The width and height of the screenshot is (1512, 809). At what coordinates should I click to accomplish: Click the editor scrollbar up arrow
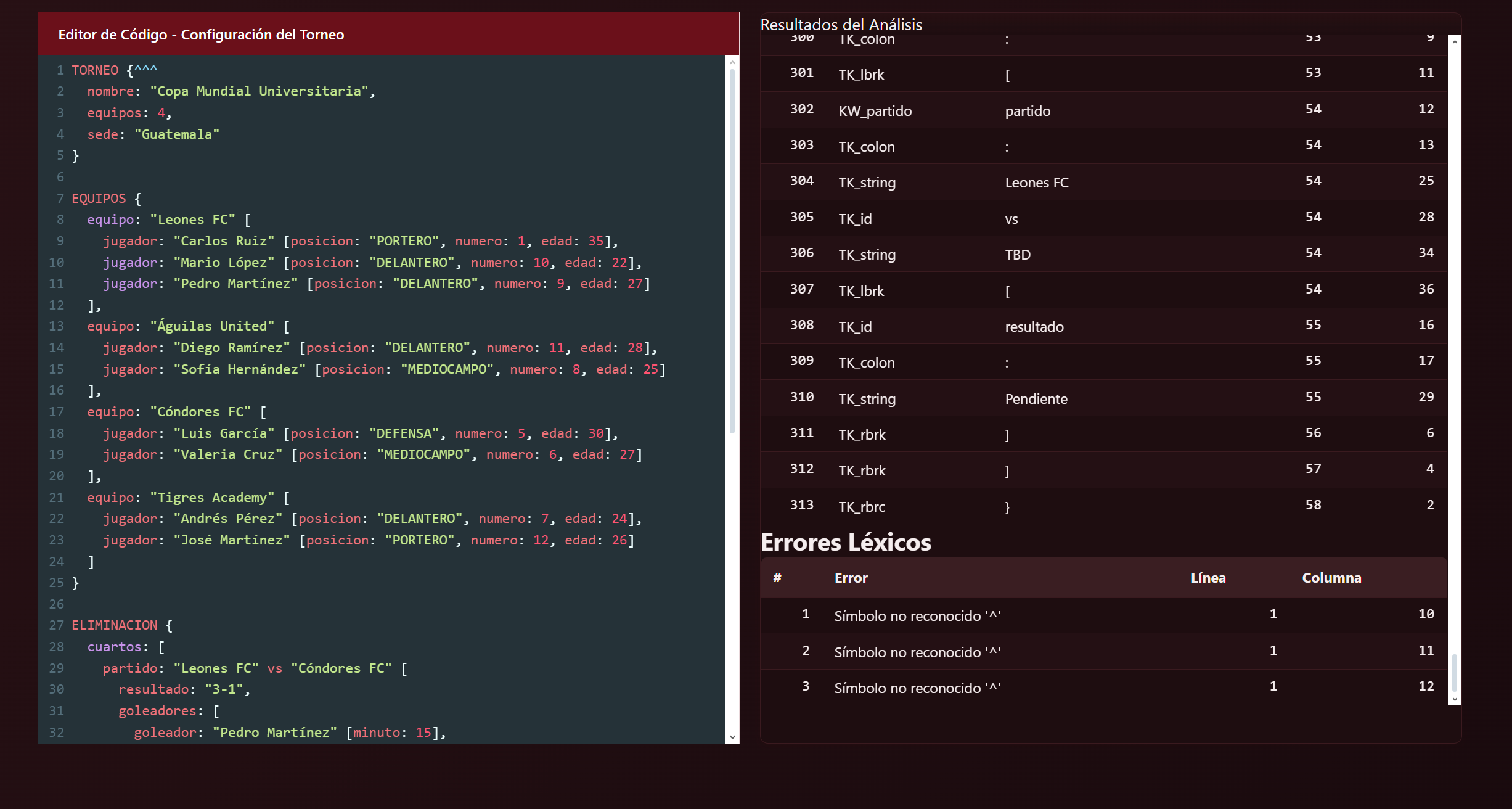tap(732, 62)
